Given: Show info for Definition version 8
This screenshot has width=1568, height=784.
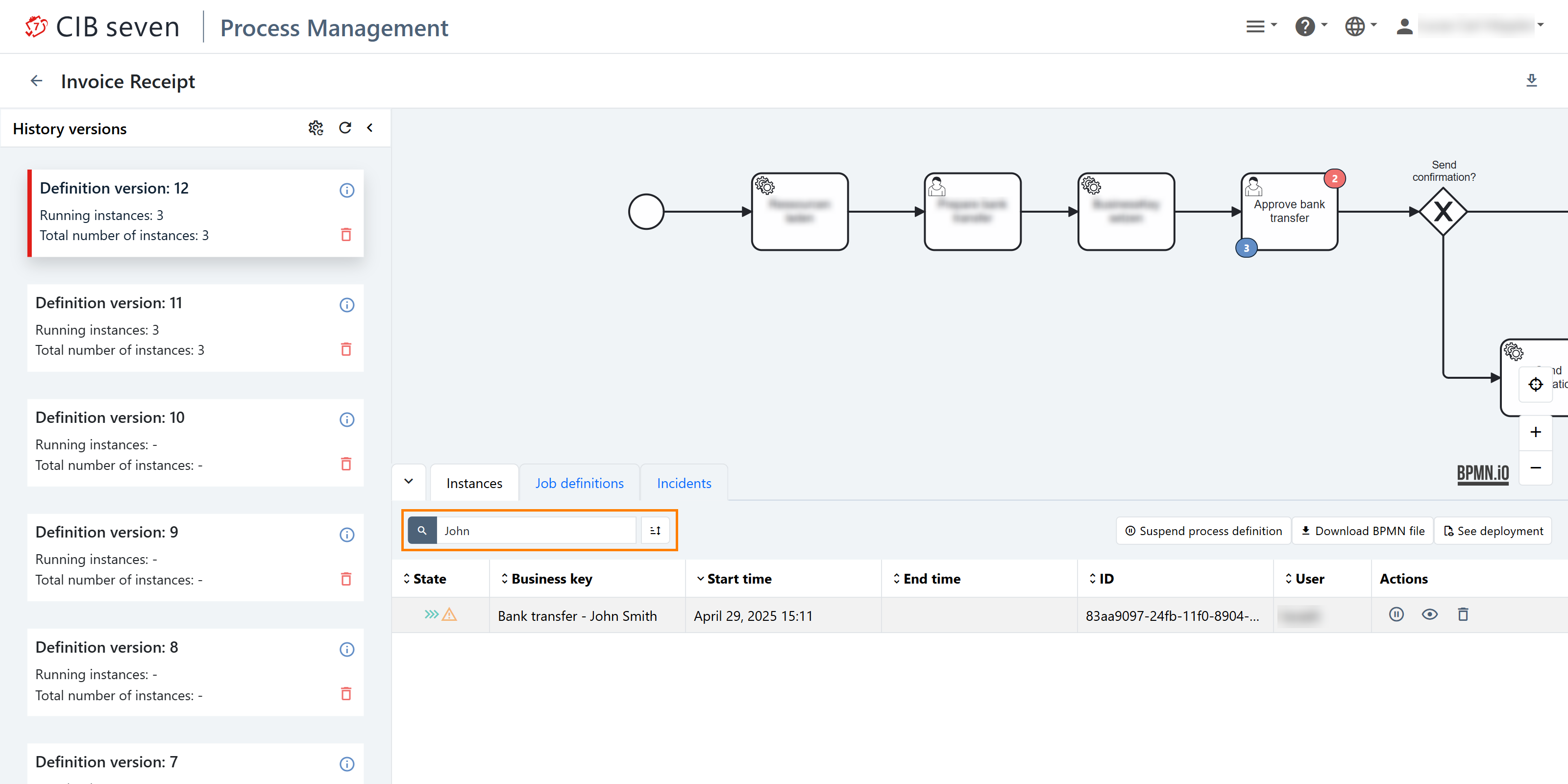Looking at the screenshot, I should coord(347,649).
